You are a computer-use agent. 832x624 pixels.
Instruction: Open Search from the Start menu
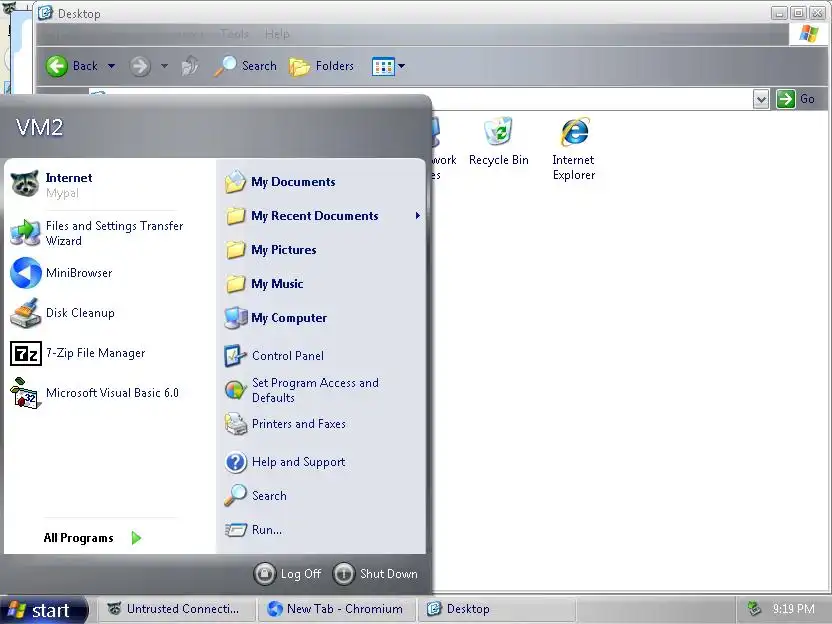pos(322,496)
